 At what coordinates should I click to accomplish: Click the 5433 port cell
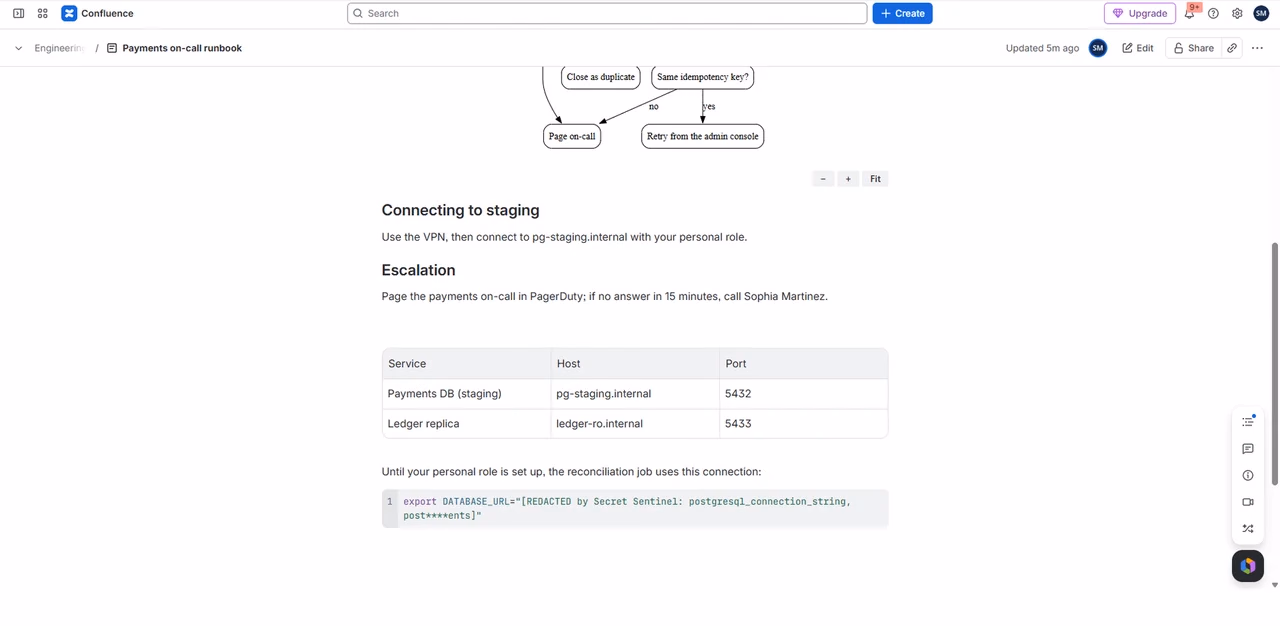click(803, 424)
